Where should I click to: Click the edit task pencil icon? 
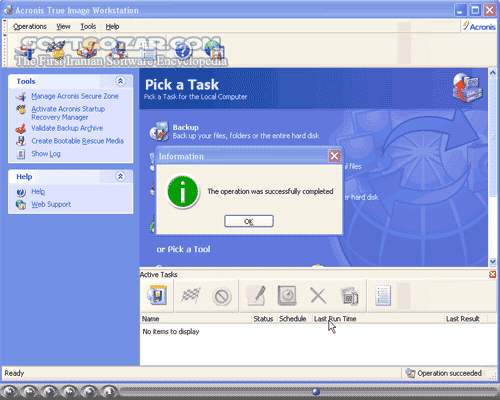pyautogui.click(x=256, y=295)
